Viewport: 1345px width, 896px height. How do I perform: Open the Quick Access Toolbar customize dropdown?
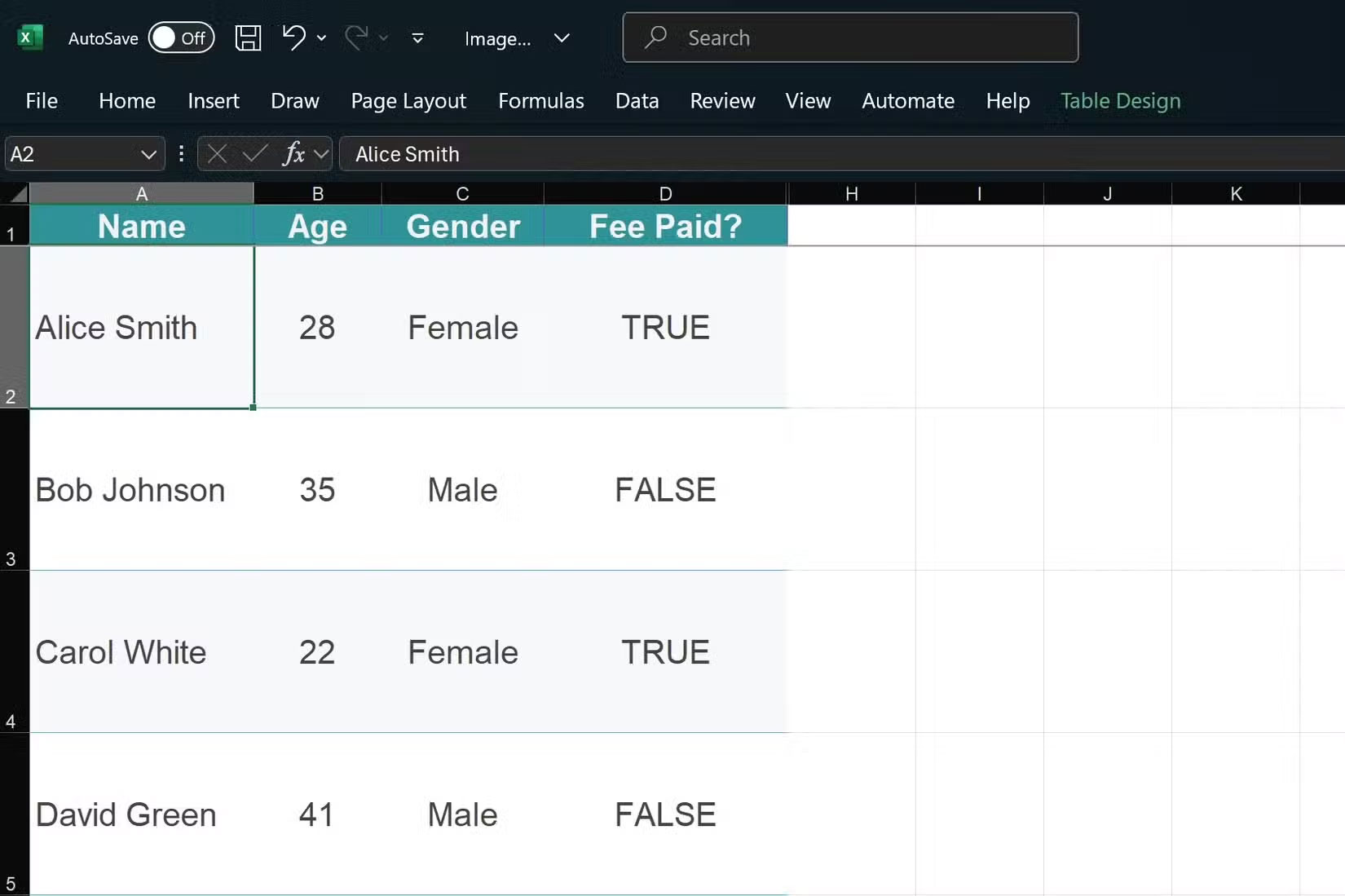(417, 38)
